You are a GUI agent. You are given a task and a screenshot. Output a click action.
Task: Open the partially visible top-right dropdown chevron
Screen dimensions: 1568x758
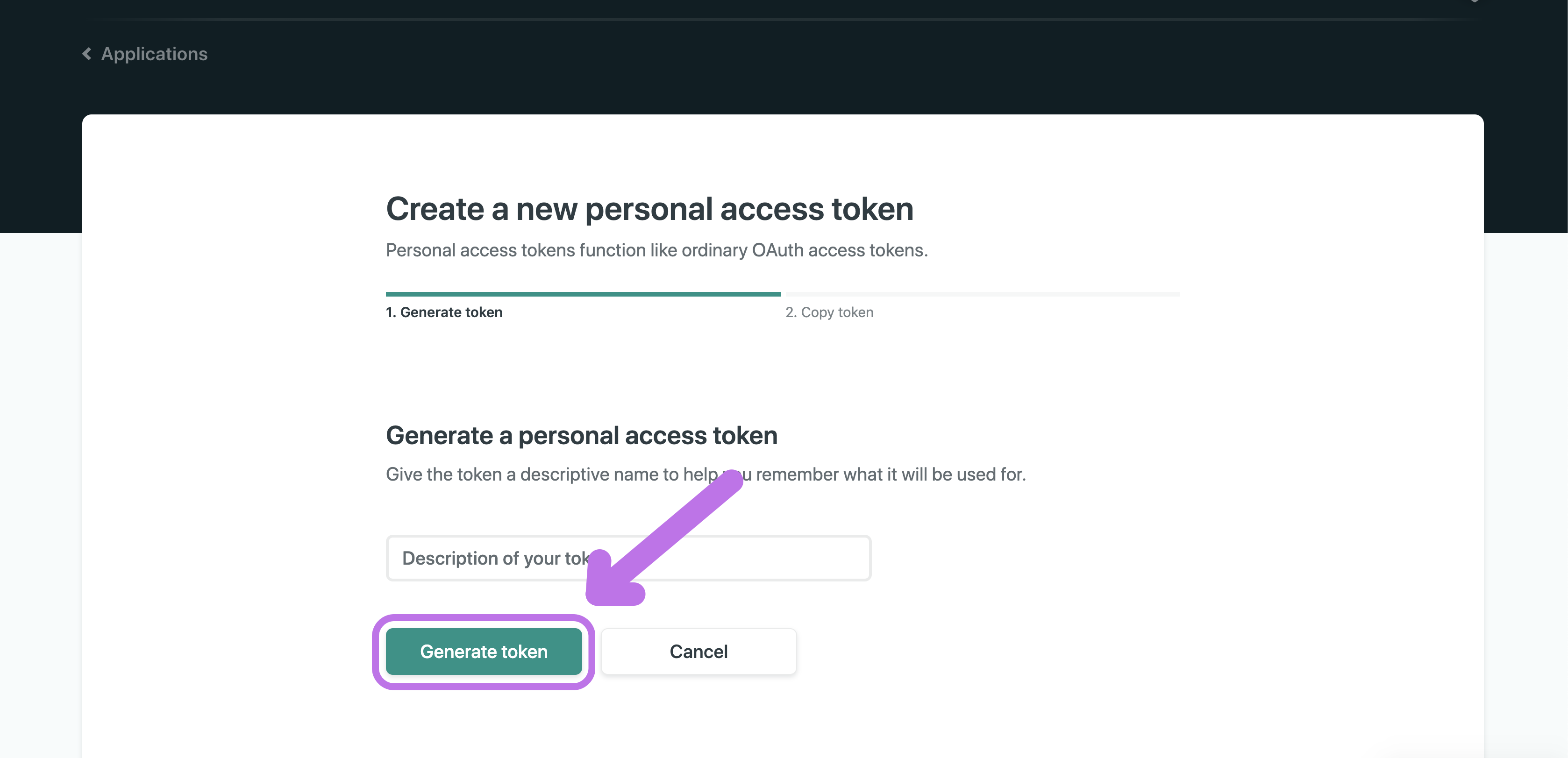tap(1474, 1)
